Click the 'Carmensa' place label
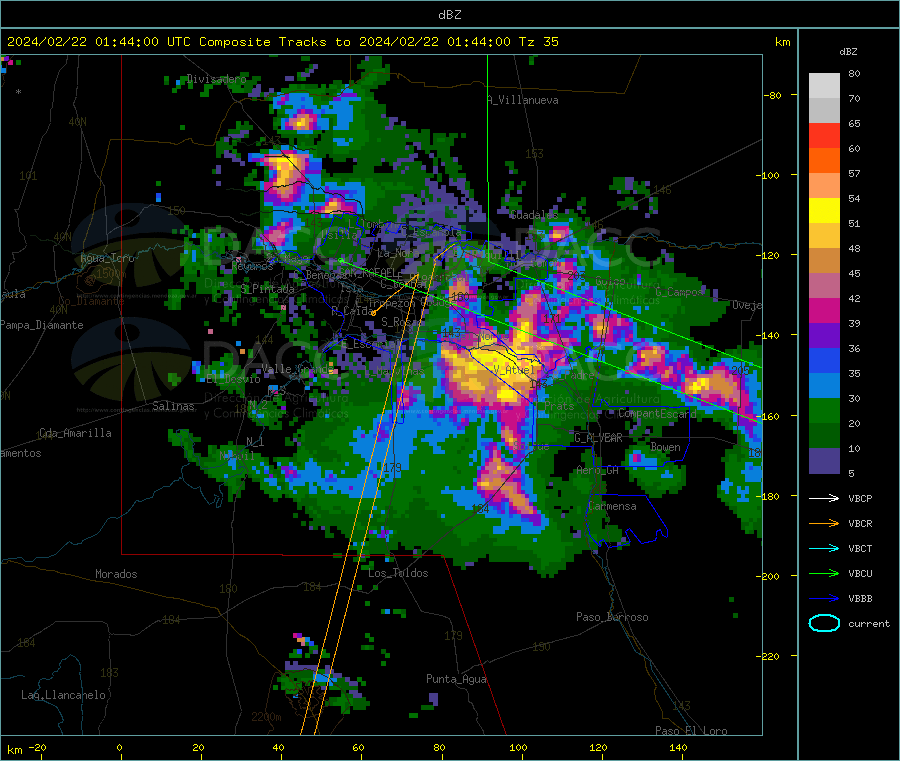Screen dimensions: 900x761 (x=612, y=506)
